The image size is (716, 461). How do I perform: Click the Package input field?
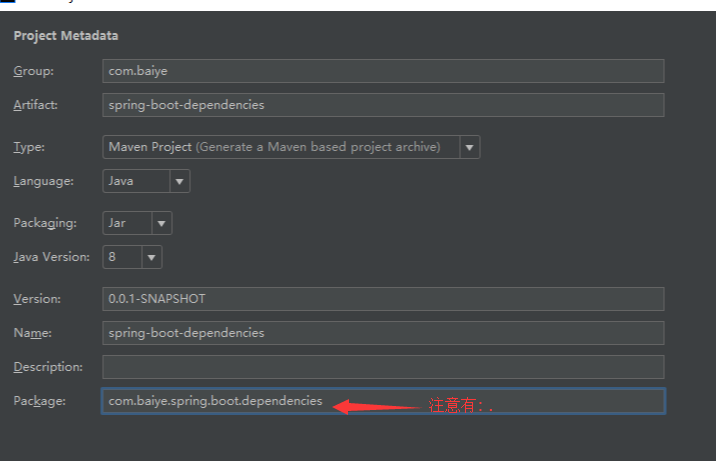[383, 401]
